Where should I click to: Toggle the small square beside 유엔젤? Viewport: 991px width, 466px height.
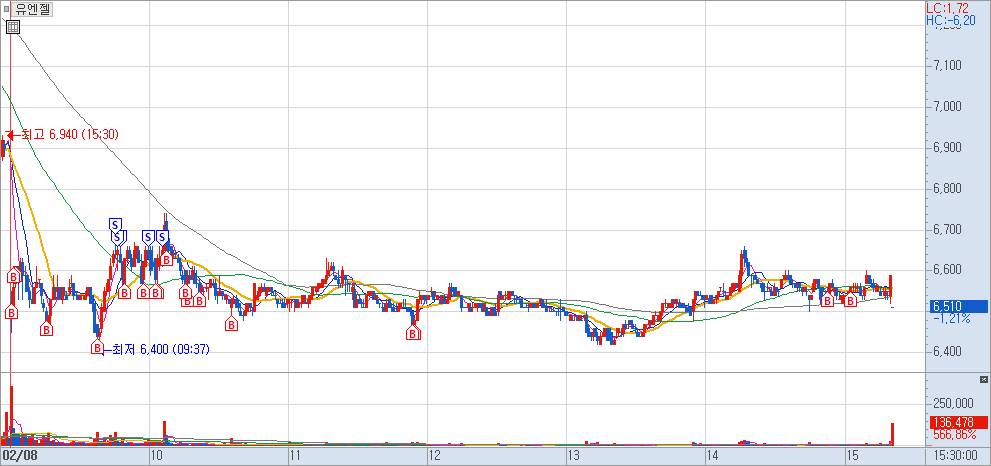(6, 9)
